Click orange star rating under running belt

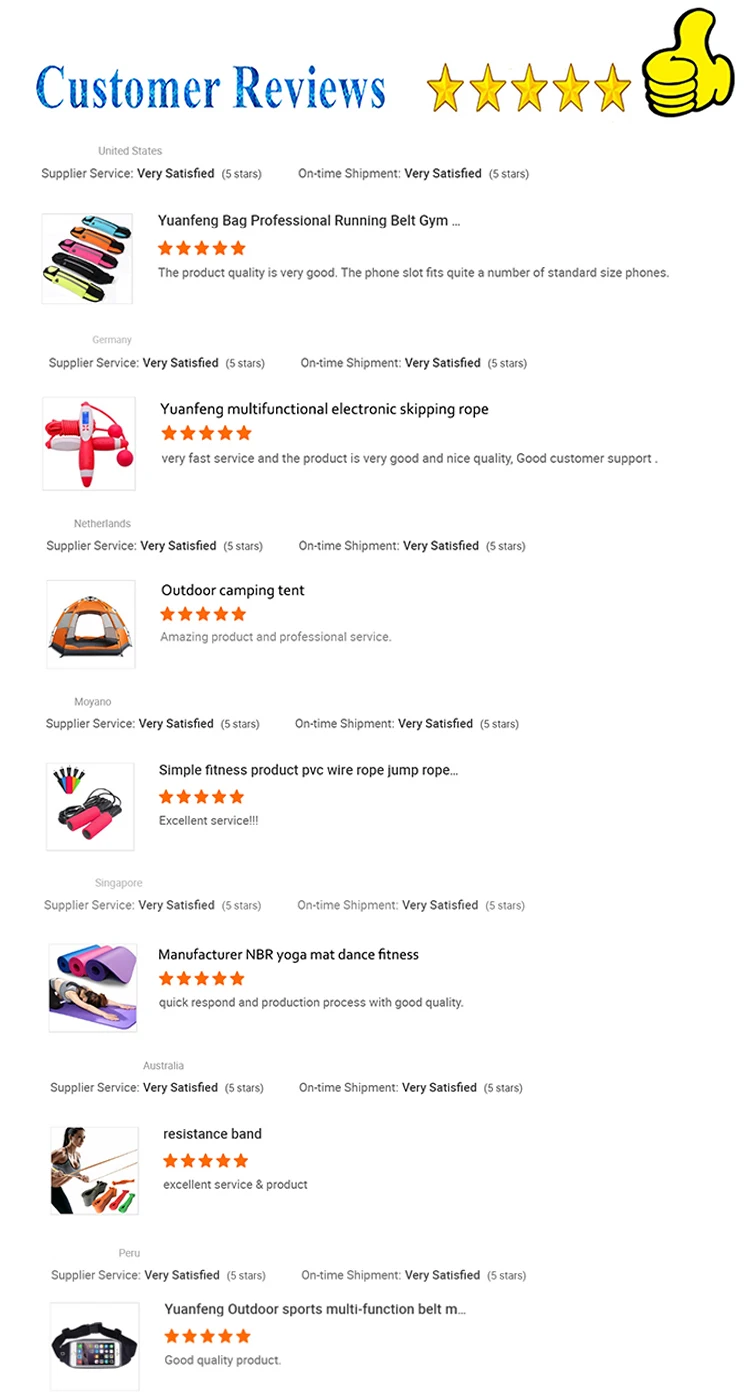[202, 248]
